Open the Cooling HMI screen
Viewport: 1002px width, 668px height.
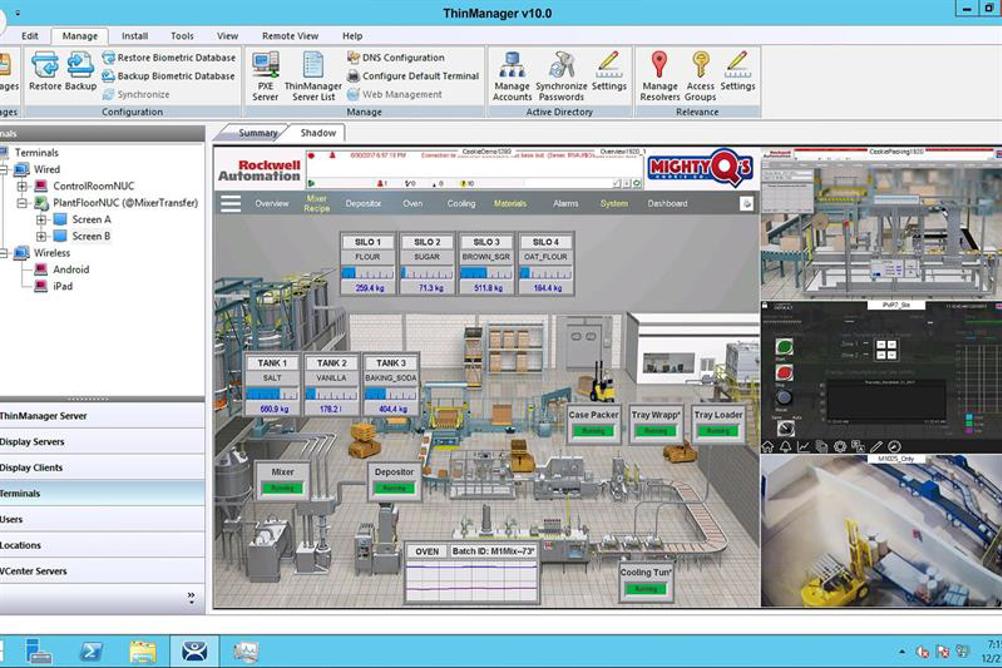click(x=461, y=203)
